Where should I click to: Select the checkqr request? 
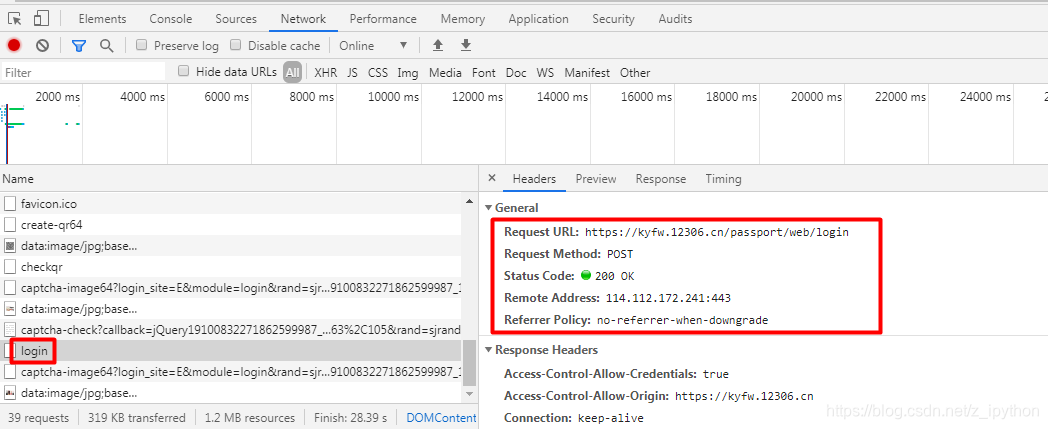click(x=231, y=267)
